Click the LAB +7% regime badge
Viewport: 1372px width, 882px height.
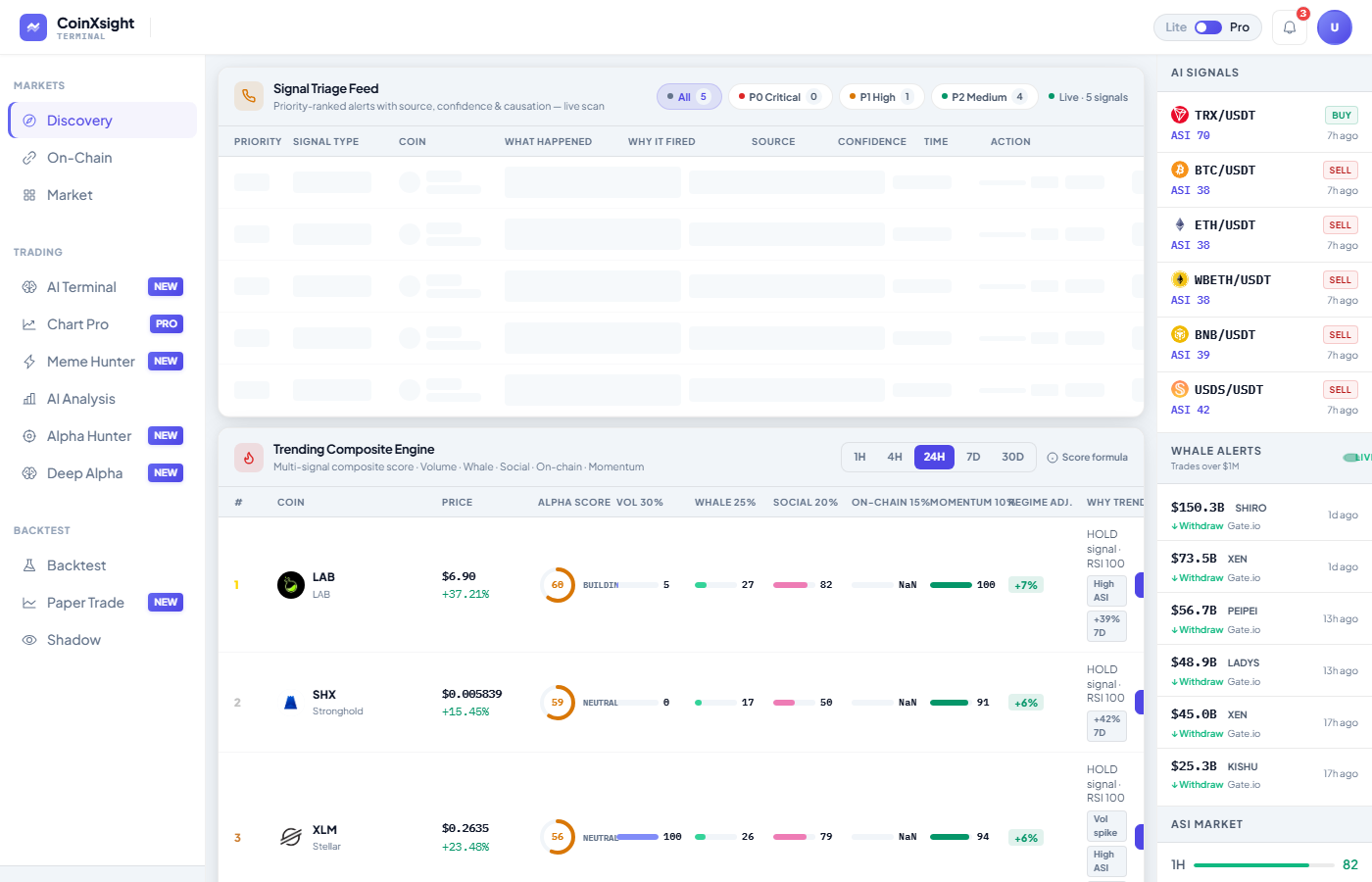click(1026, 585)
